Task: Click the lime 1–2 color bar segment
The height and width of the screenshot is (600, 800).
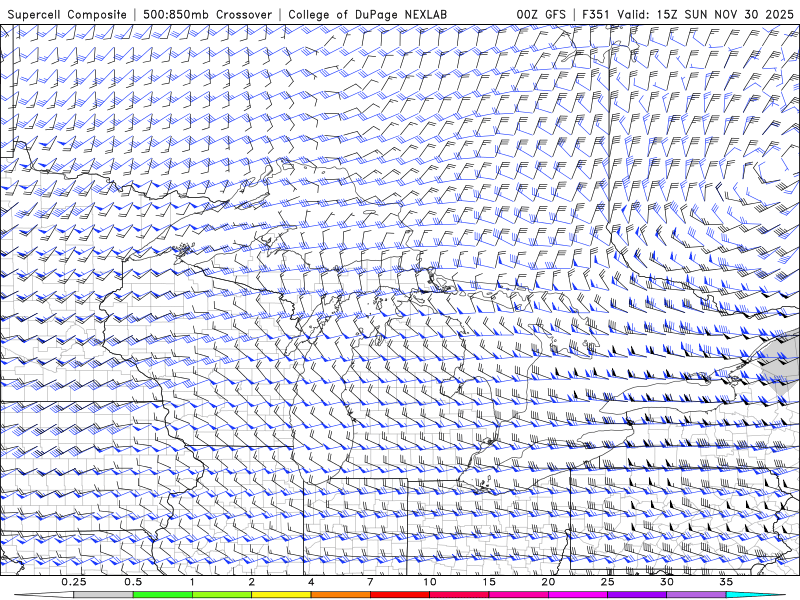Action: 222,595
